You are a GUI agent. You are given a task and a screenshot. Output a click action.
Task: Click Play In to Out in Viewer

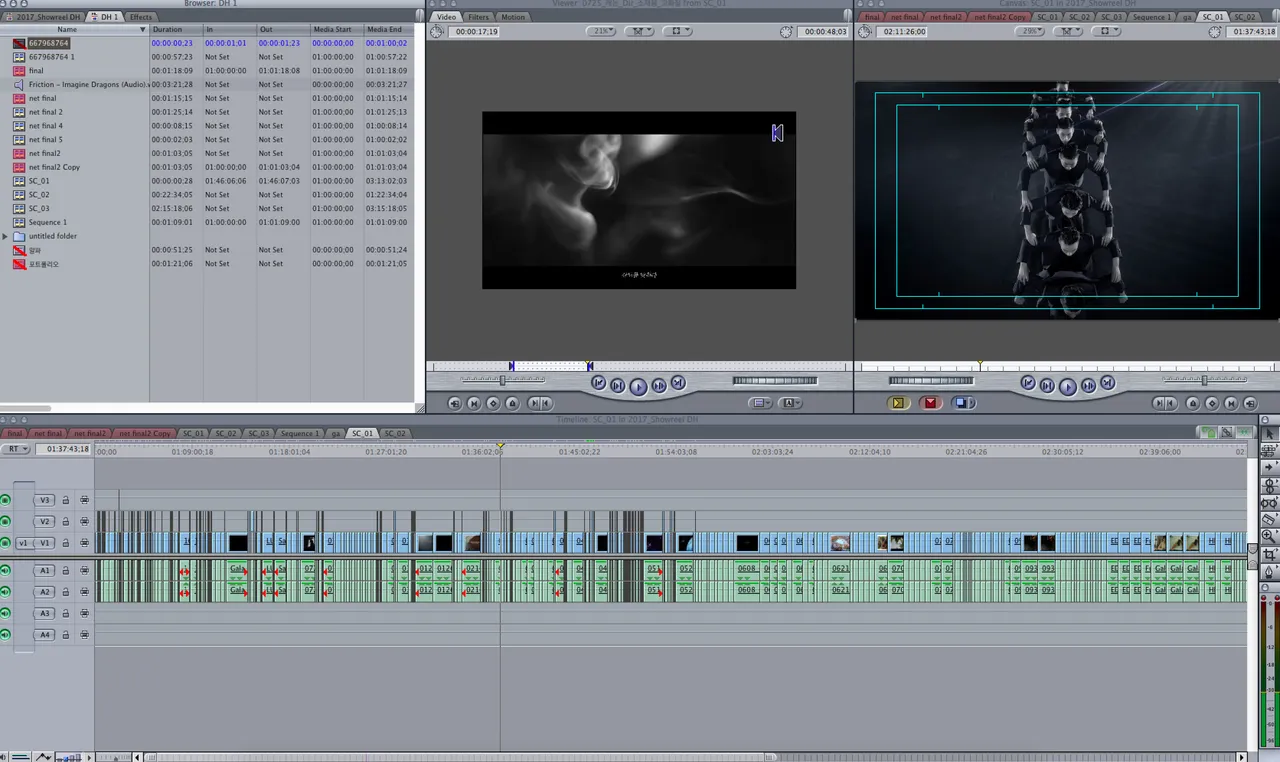coord(617,385)
